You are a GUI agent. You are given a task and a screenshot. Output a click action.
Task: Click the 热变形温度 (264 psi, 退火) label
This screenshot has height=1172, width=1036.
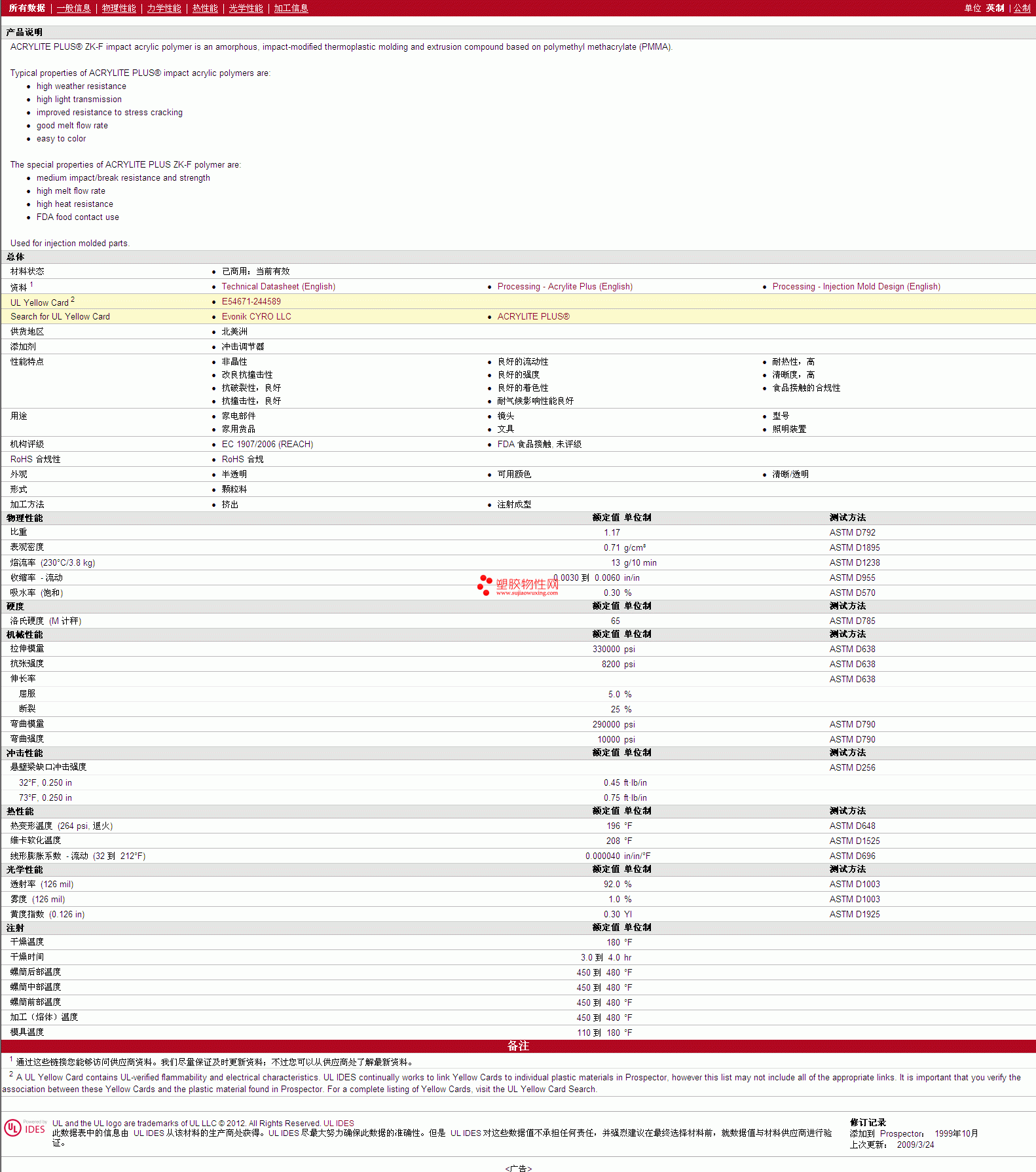click(x=62, y=826)
